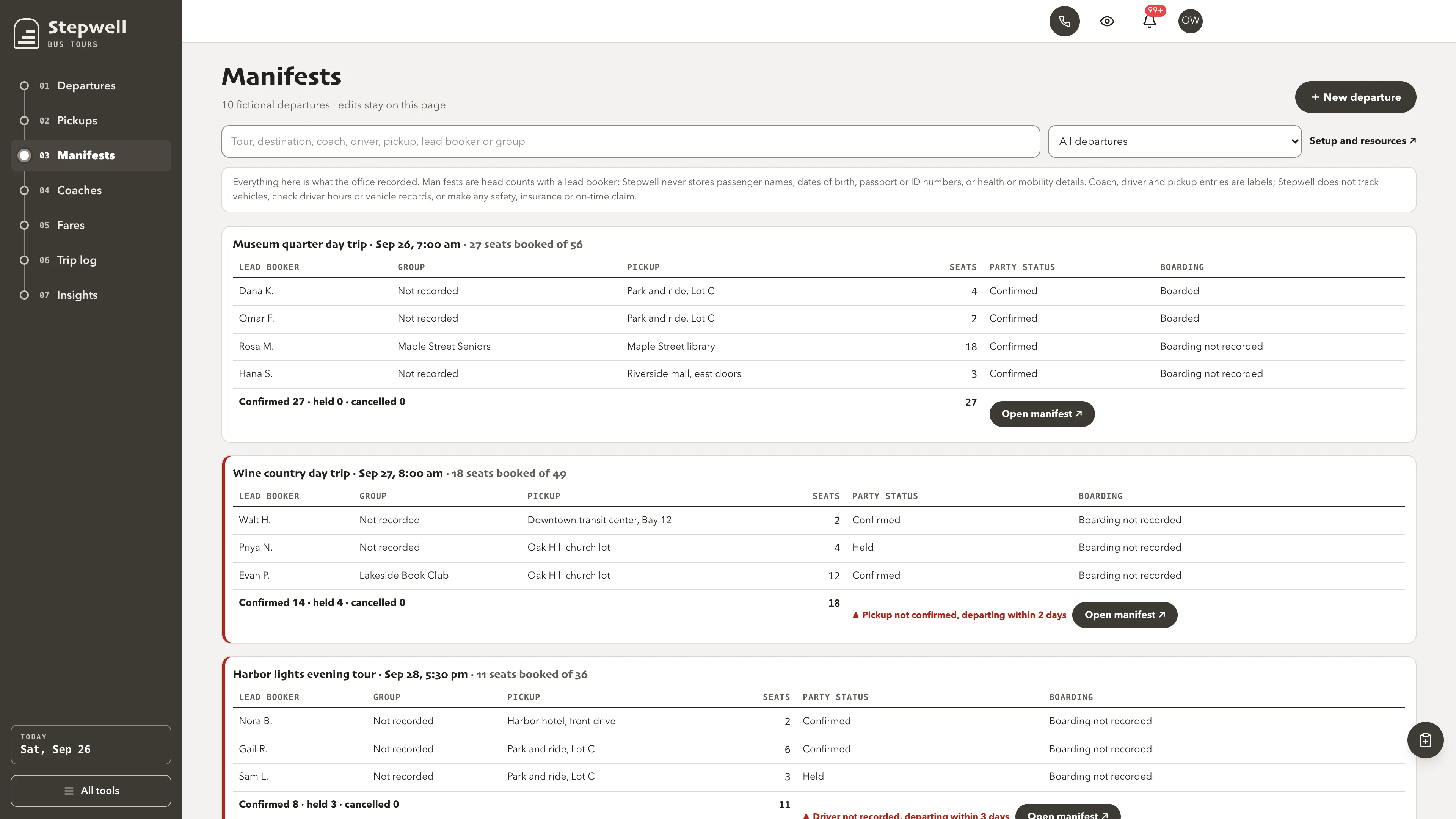Viewport: 1456px width, 819px height.
Task: Click the Stepwell Bus Tours logo
Action: click(70, 33)
